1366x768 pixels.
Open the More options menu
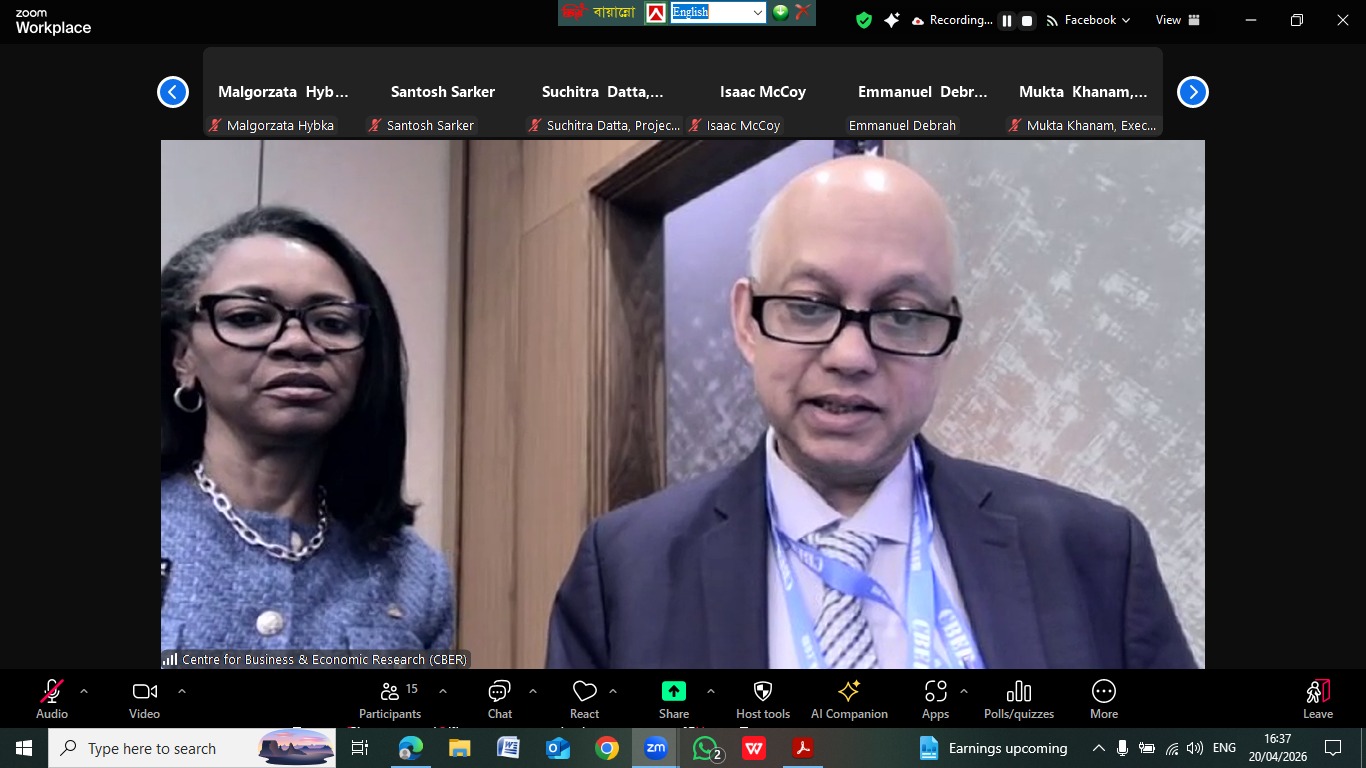tap(1103, 699)
